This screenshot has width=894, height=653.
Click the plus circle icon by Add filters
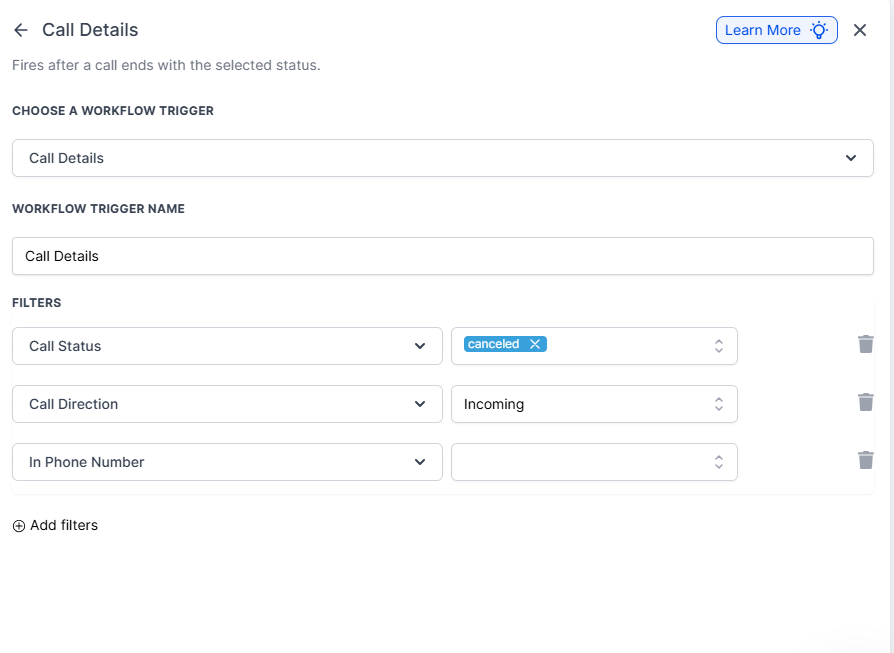[19, 526]
